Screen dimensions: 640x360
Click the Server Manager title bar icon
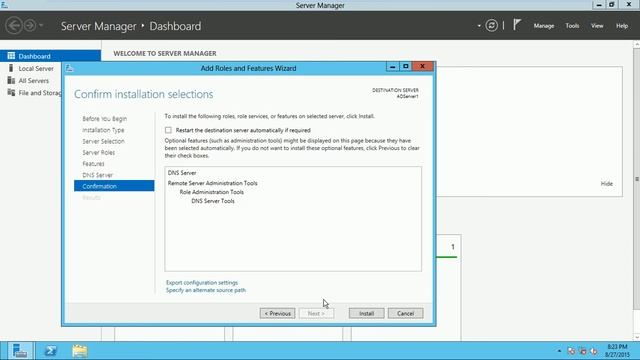coord(4,5)
